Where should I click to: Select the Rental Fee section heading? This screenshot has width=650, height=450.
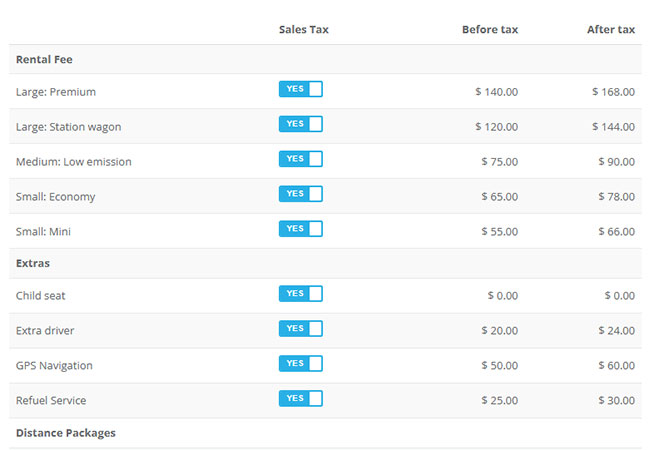(x=44, y=59)
